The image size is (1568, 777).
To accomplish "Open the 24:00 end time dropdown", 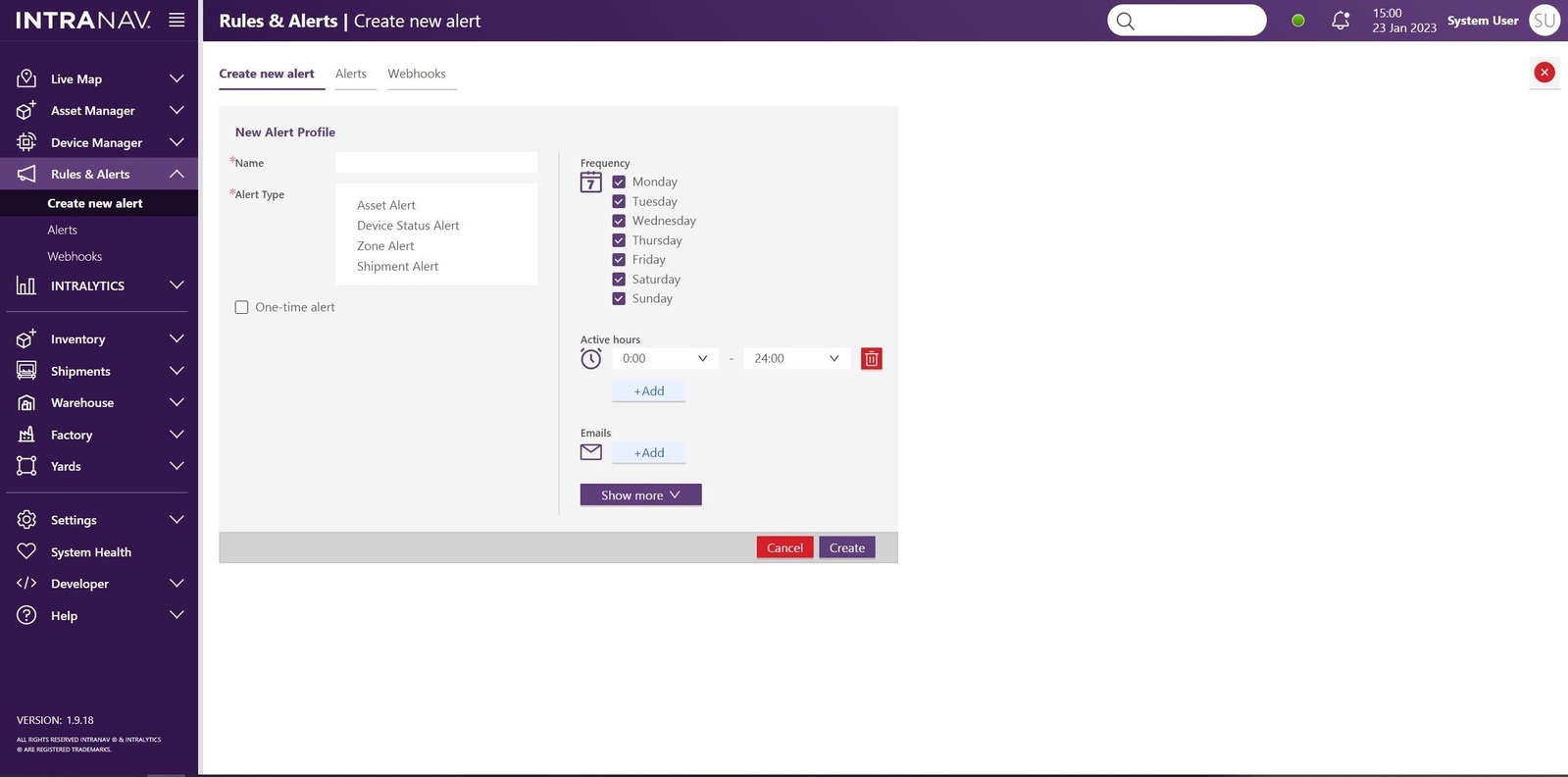I will click(795, 359).
